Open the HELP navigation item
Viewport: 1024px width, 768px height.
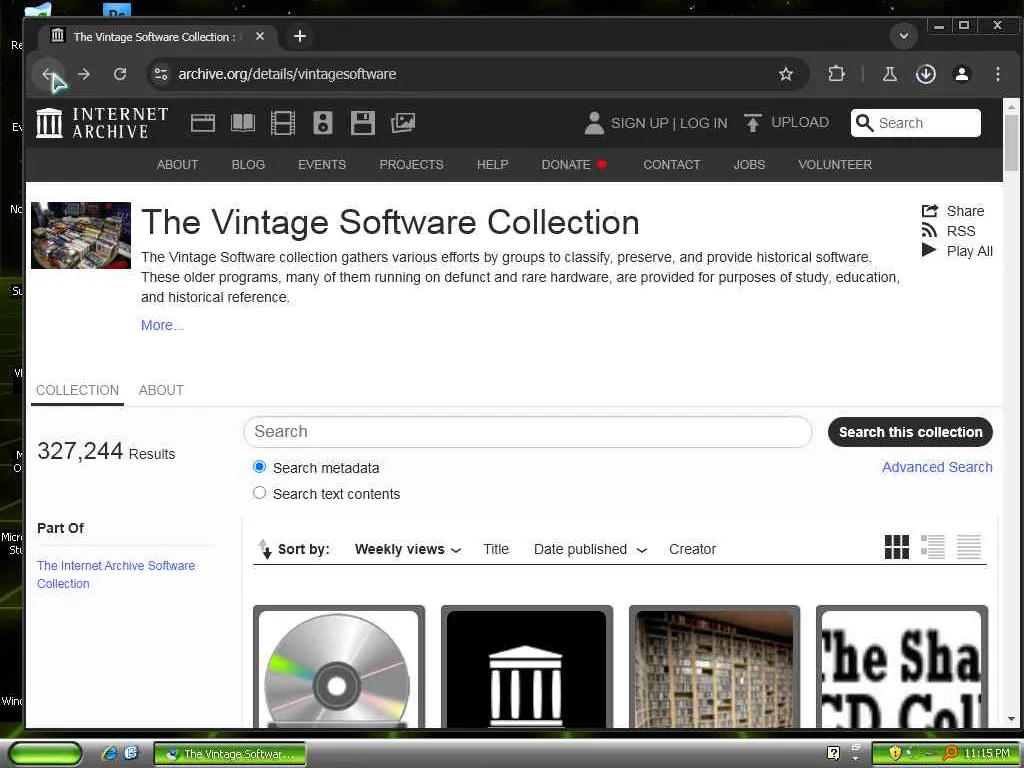click(x=492, y=165)
